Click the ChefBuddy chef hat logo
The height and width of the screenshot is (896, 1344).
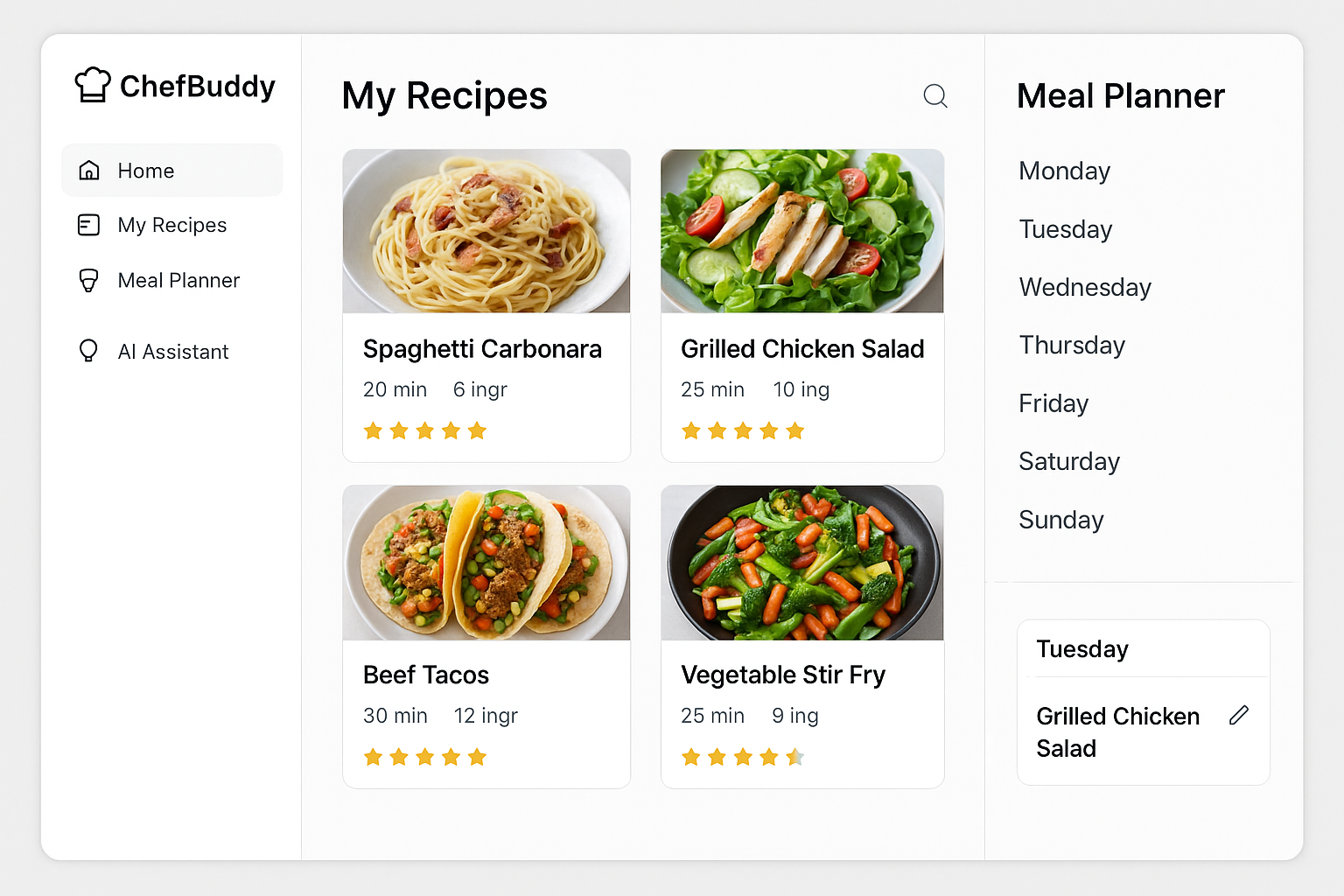[x=92, y=85]
